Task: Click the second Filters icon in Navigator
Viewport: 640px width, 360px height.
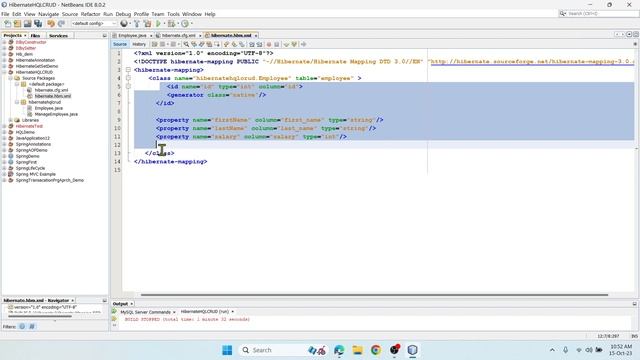Action: pyautogui.click(x=32, y=327)
